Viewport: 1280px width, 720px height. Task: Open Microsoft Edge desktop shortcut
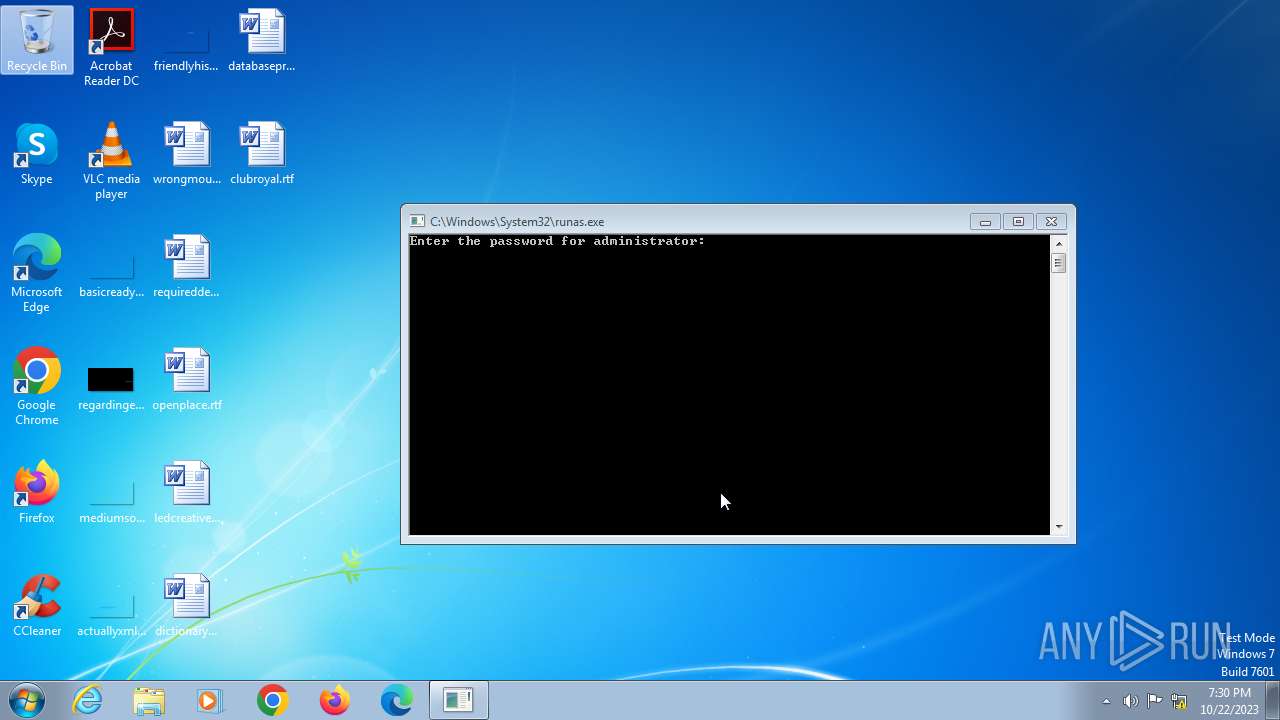(x=37, y=273)
